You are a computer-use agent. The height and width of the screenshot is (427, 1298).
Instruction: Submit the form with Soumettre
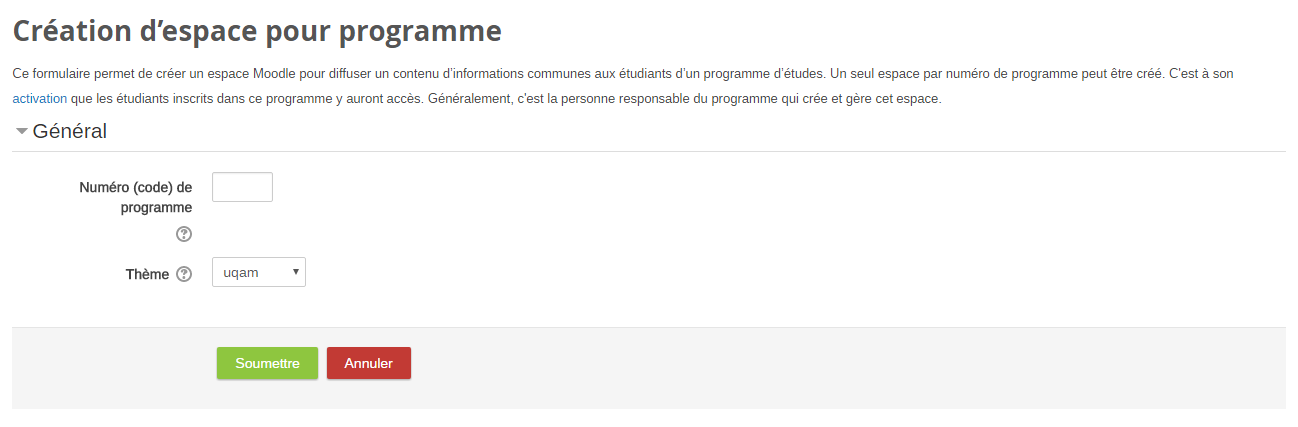(267, 364)
